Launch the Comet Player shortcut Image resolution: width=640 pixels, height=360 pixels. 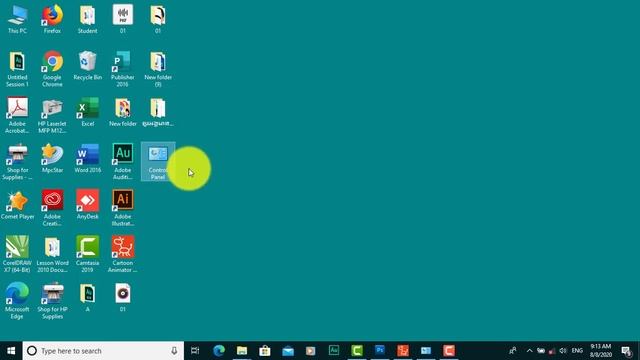tap(17, 205)
